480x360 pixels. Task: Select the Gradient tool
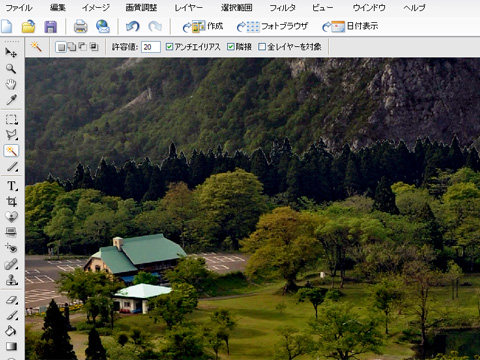pyautogui.click(x=11, y=347)
